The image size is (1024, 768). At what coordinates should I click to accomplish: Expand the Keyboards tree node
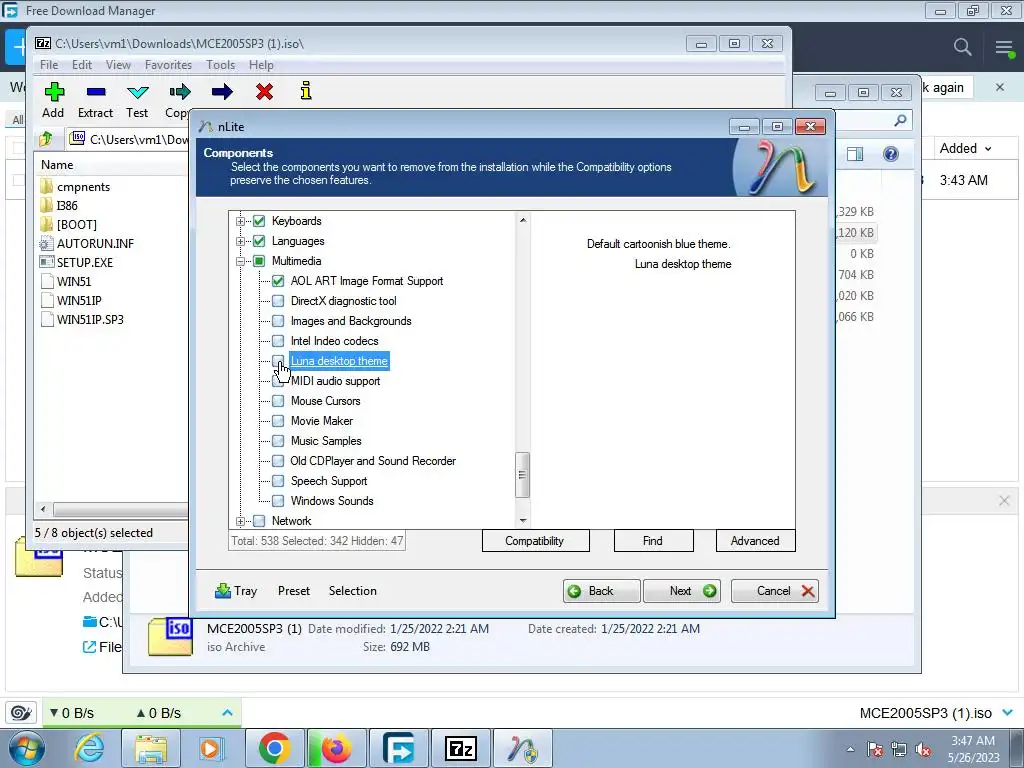(x=240, y=221)
